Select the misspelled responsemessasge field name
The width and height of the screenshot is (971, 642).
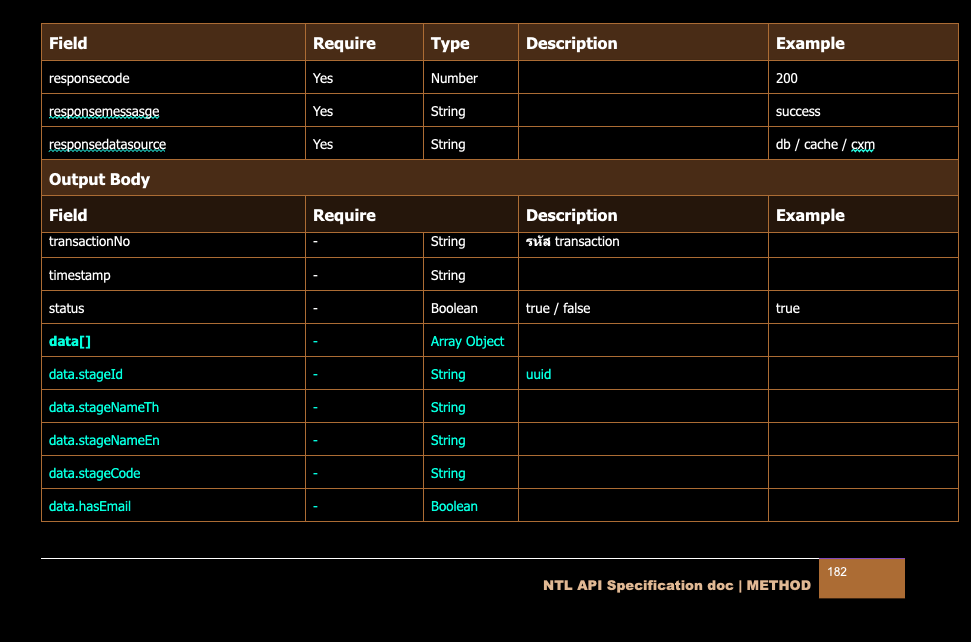pos(104,111)
